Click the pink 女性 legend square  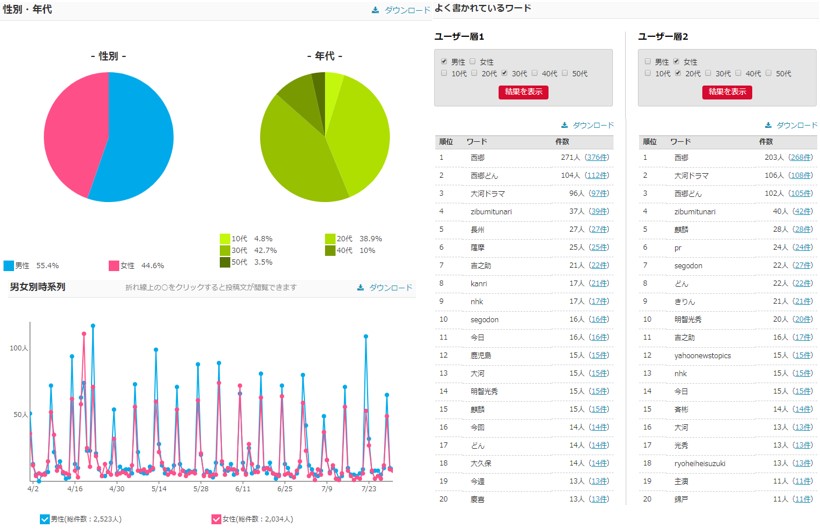click(113, 265)
